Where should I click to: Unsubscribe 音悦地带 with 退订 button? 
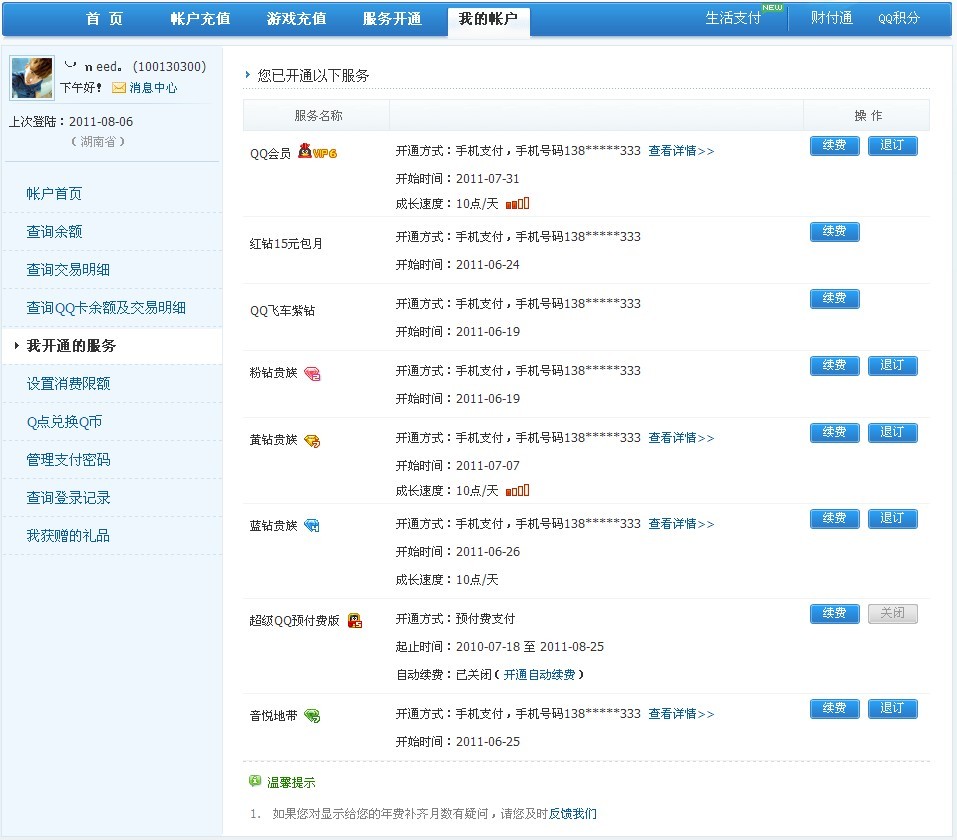892,709
